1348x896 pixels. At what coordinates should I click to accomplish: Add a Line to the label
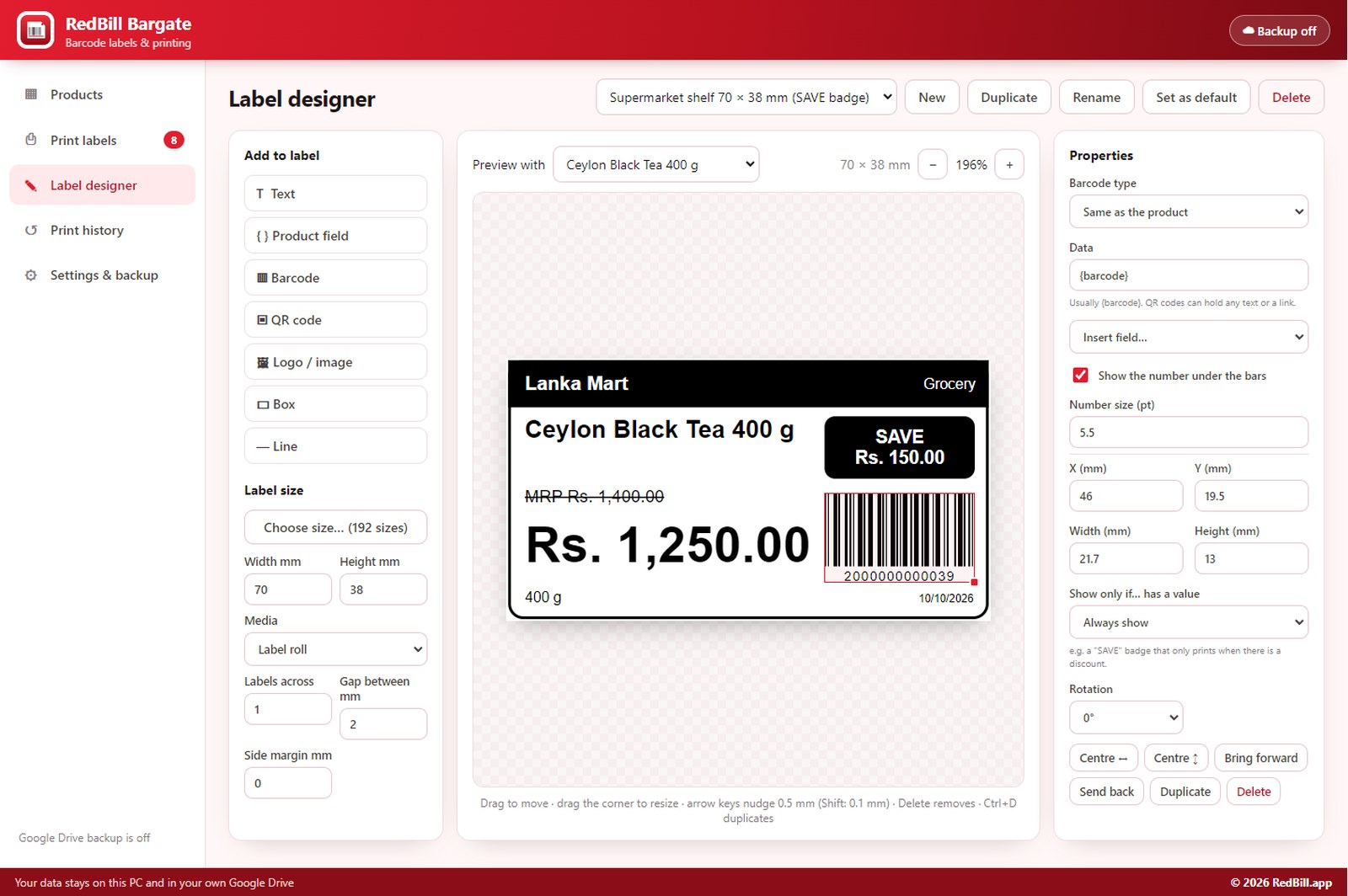tap(335, 446)
